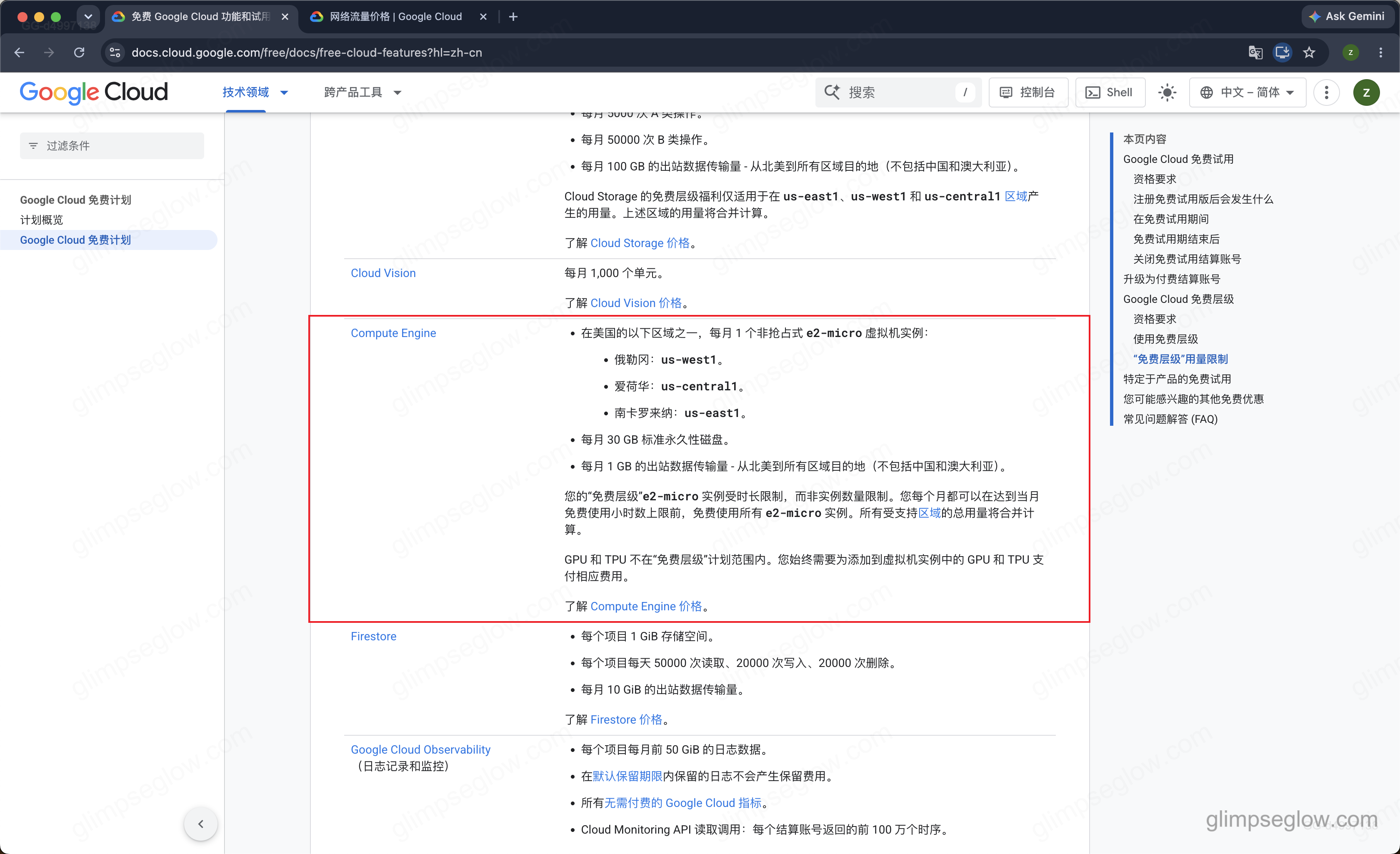Jump to 注册免费试用版后会发生什么 section
This screenshot has height=854, width=1400.
pos(1203,199)
